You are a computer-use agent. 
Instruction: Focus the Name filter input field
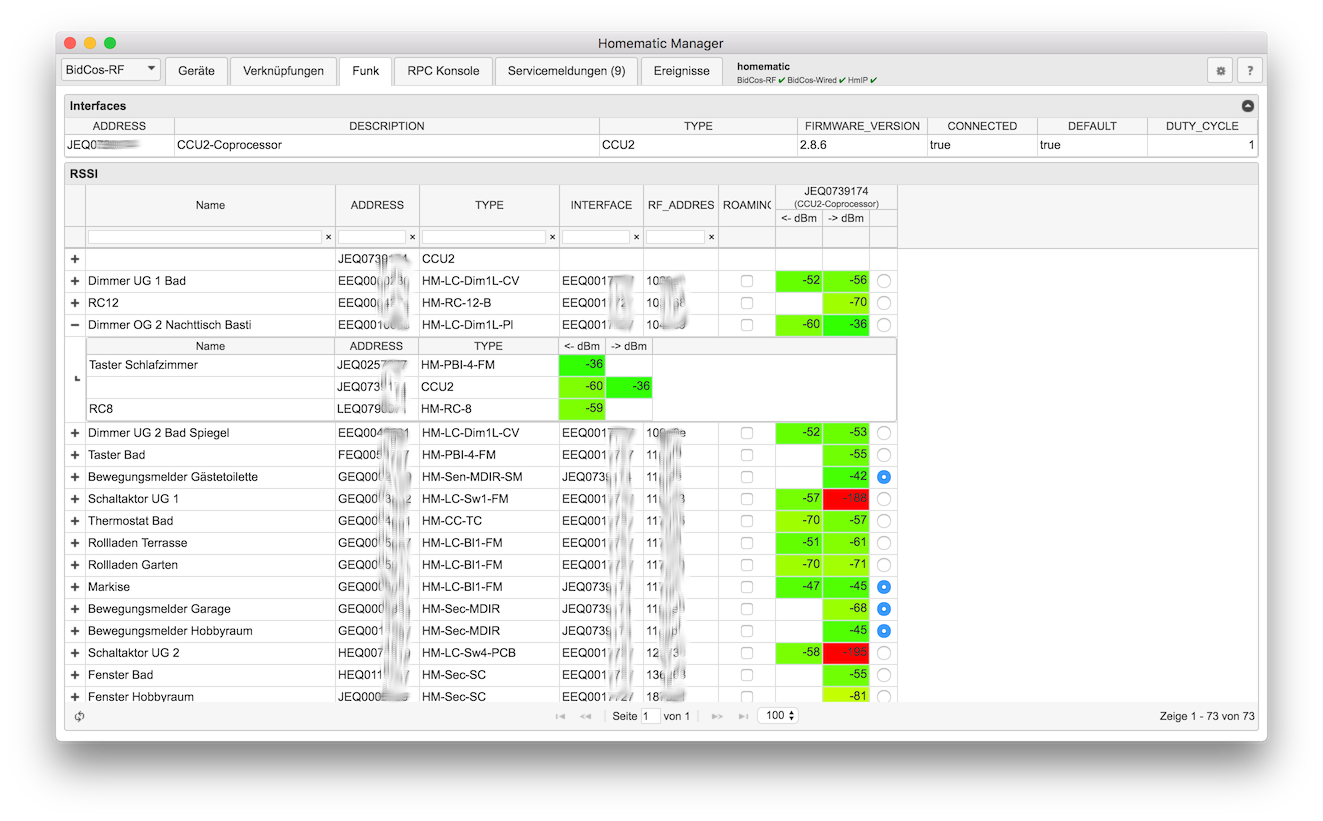pyautogui.click(x=205, y=238)
